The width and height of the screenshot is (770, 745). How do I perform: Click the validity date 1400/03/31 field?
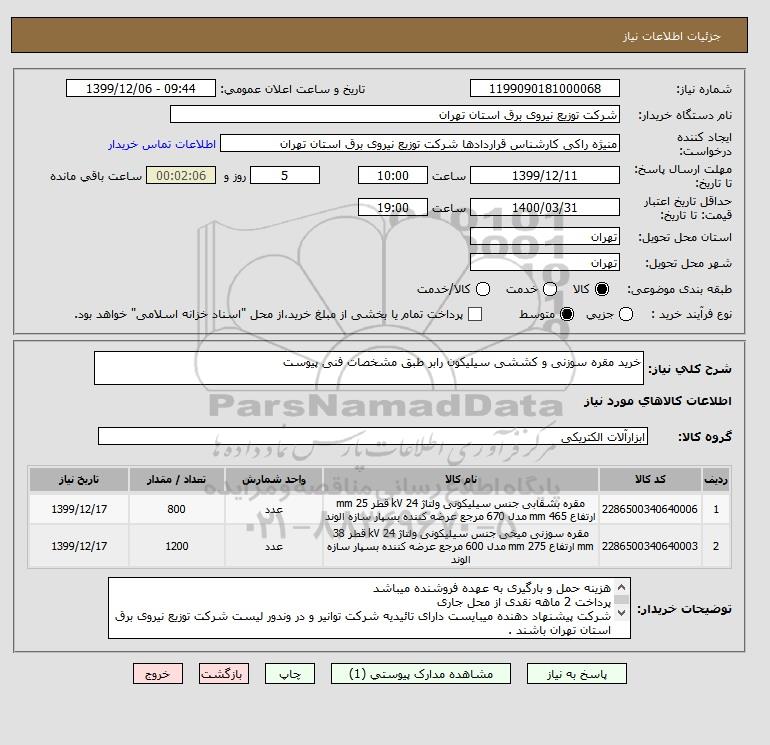(x=545, y=207)
